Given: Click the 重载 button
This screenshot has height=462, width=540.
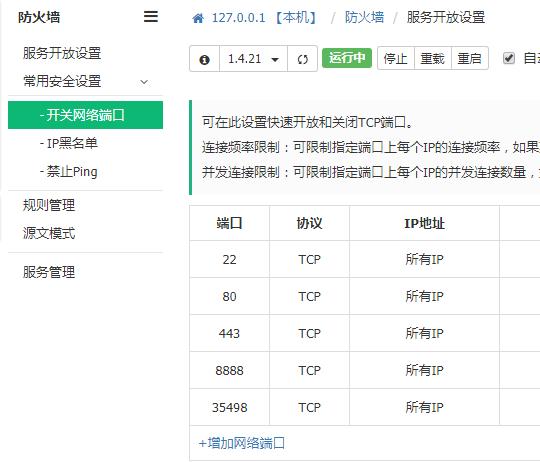Looking at the screenshot, I should point(433,58).
